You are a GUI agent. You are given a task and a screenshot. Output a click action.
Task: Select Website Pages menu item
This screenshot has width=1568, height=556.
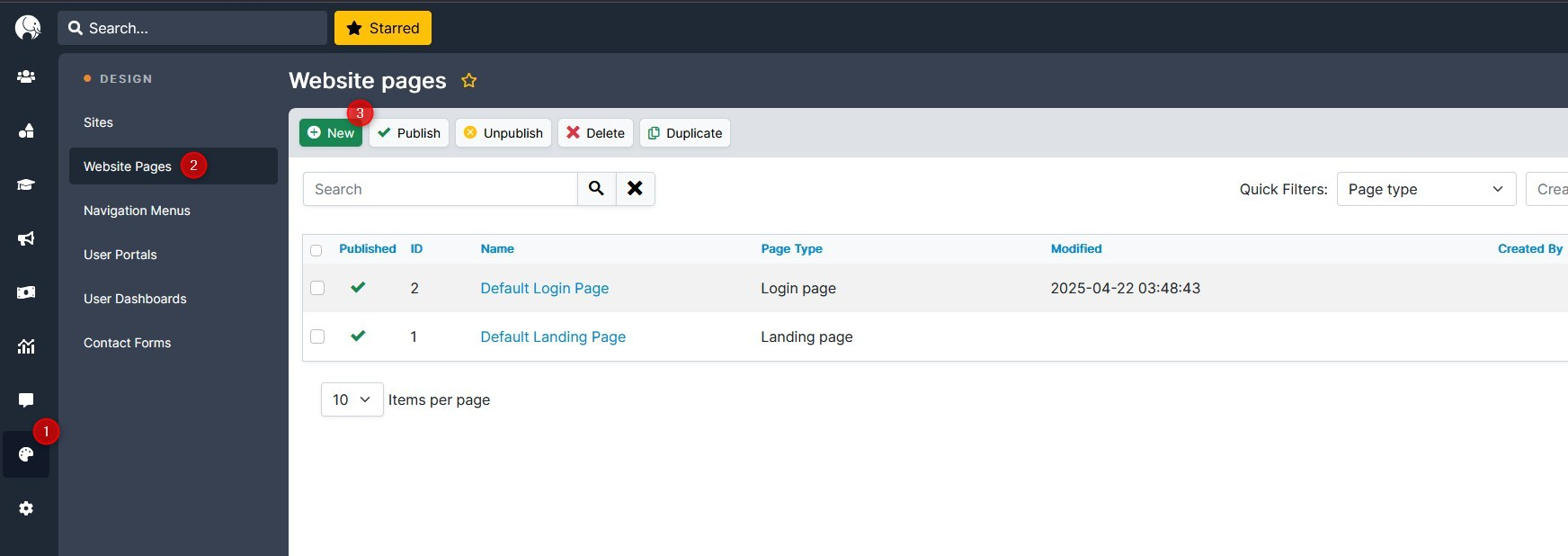[x=173, y=166]
